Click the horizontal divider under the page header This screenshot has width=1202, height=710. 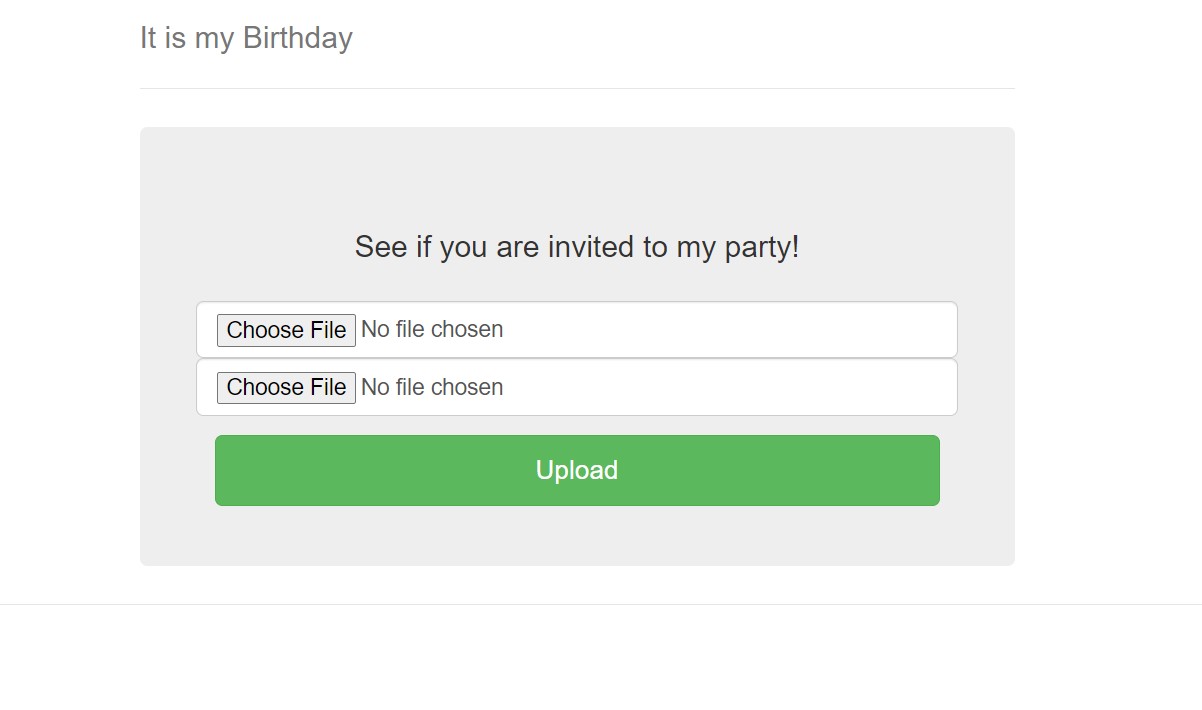coord(577,88)
